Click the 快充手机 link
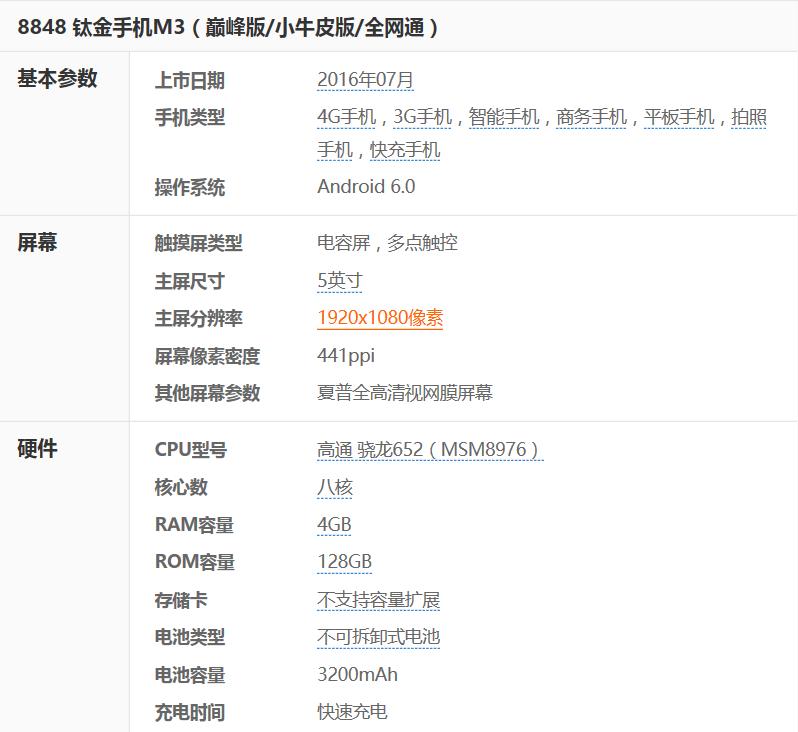 405,150
